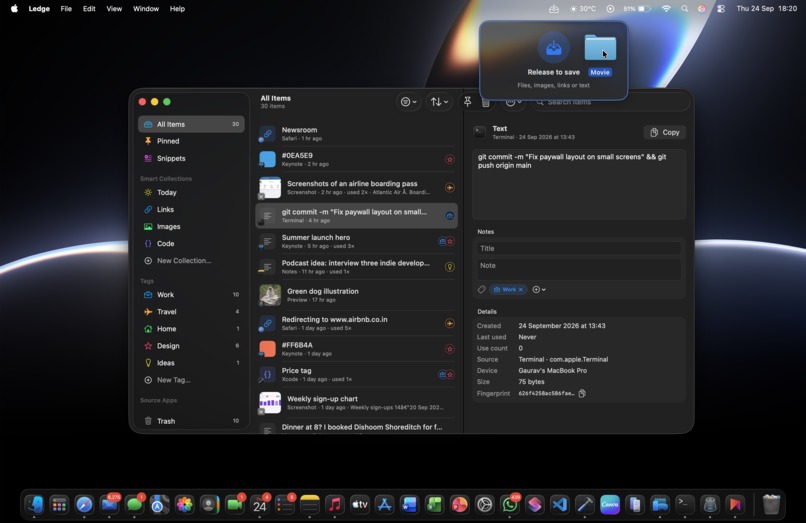The image size is (806, 523).
Task: Open Control Centre in menu bar
Action: [x=721, y=9]
